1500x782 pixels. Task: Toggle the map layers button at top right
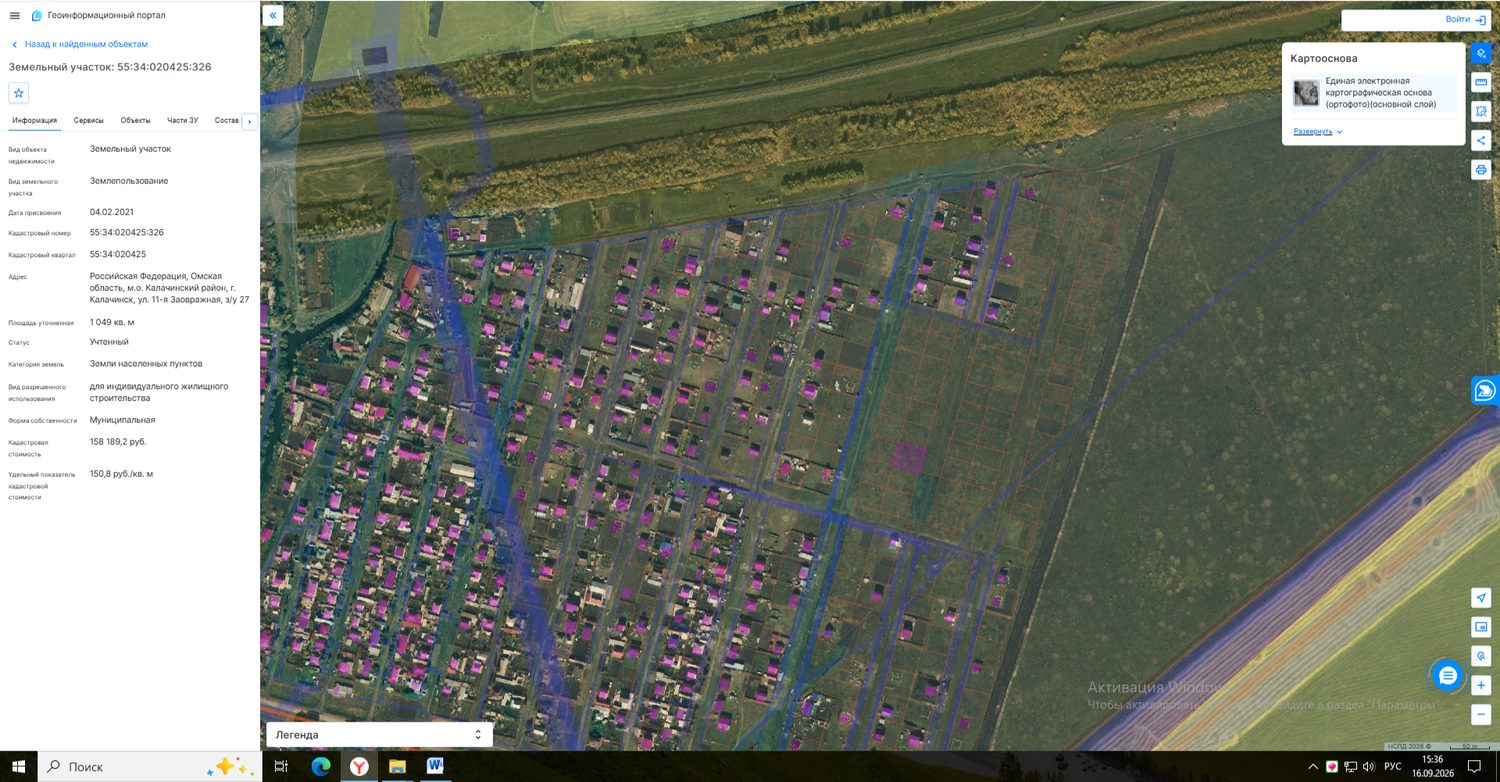(x=1481, y=53)
